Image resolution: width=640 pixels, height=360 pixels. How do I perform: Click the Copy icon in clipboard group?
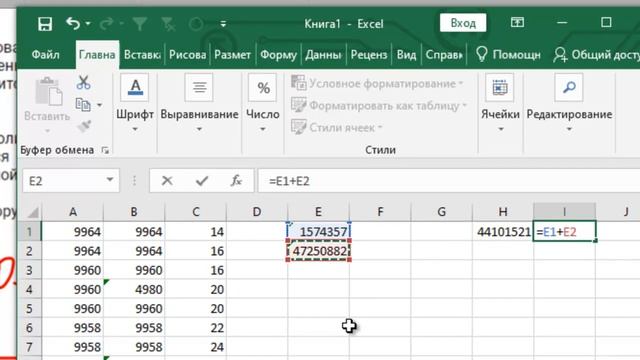pyautogui.click(x=83, y=105)
